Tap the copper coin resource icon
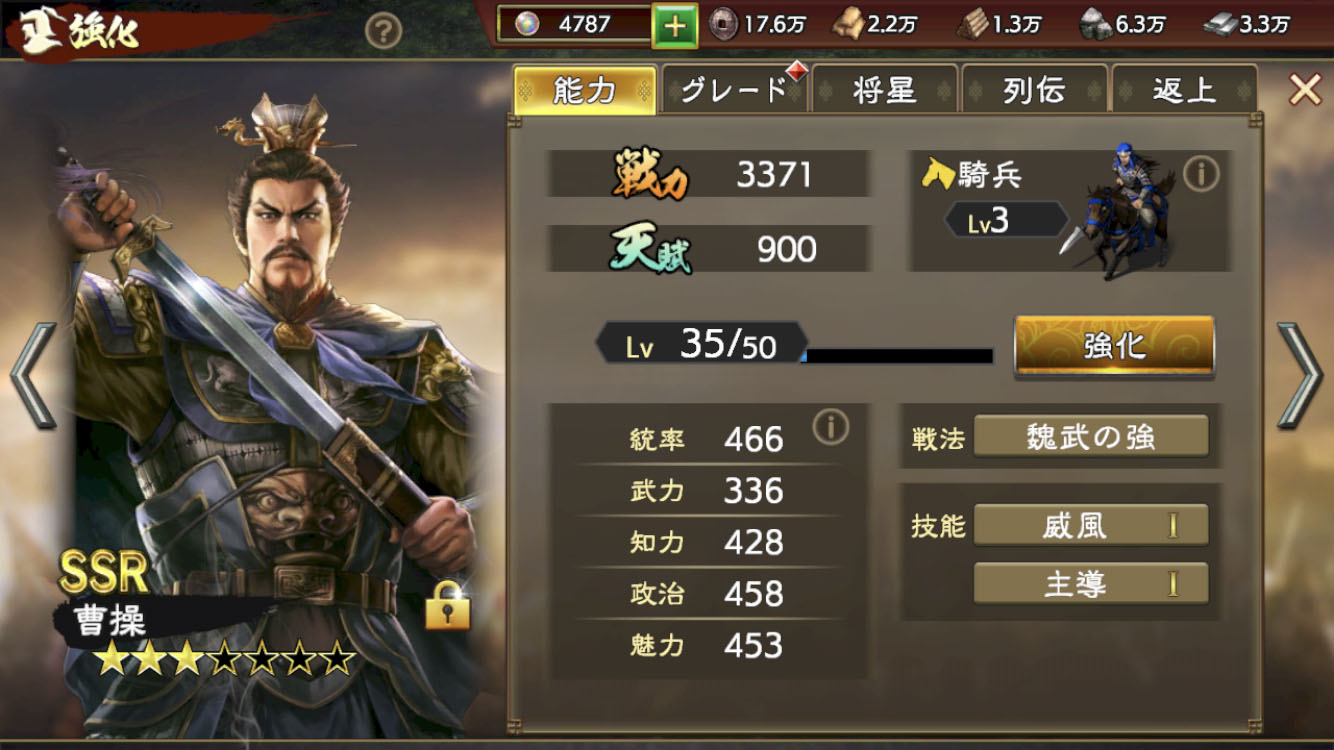 click(x=724, y=24)
